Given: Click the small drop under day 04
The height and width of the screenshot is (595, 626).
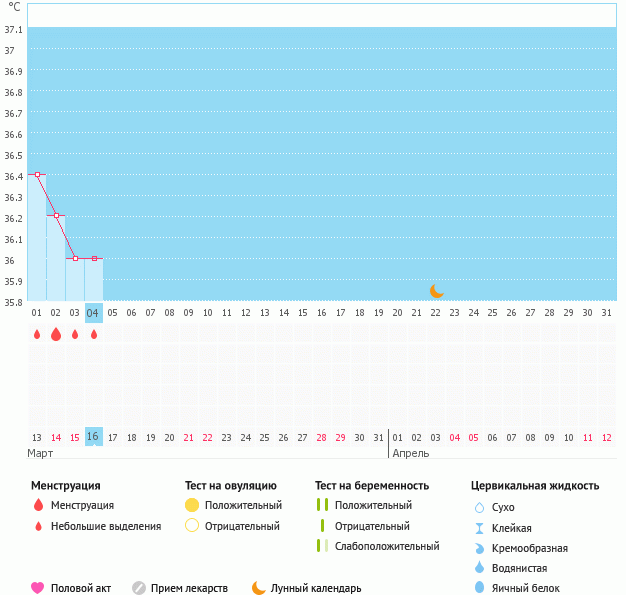Looking at the screenshot, I should (94, 335).
